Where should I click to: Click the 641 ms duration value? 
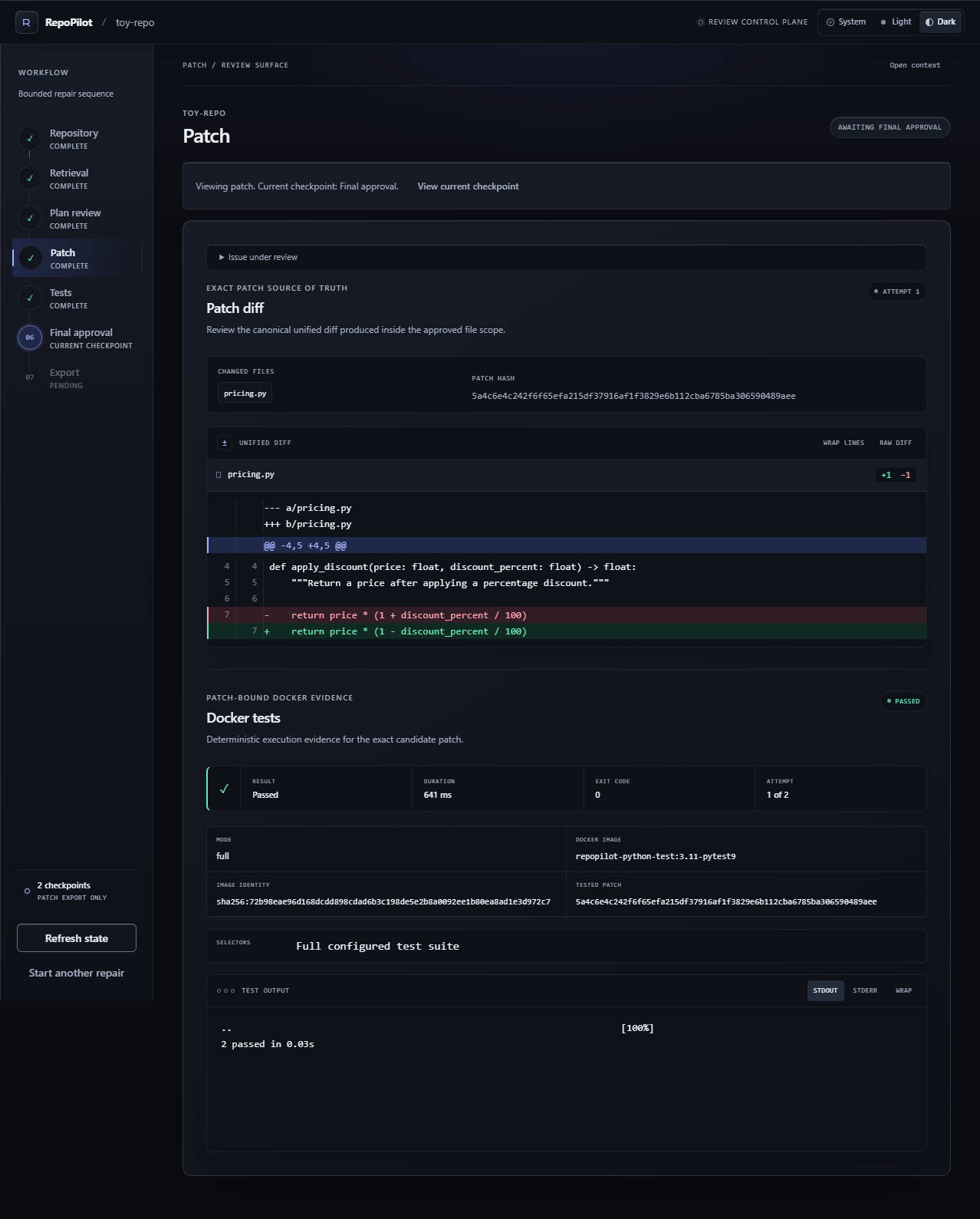437,795
